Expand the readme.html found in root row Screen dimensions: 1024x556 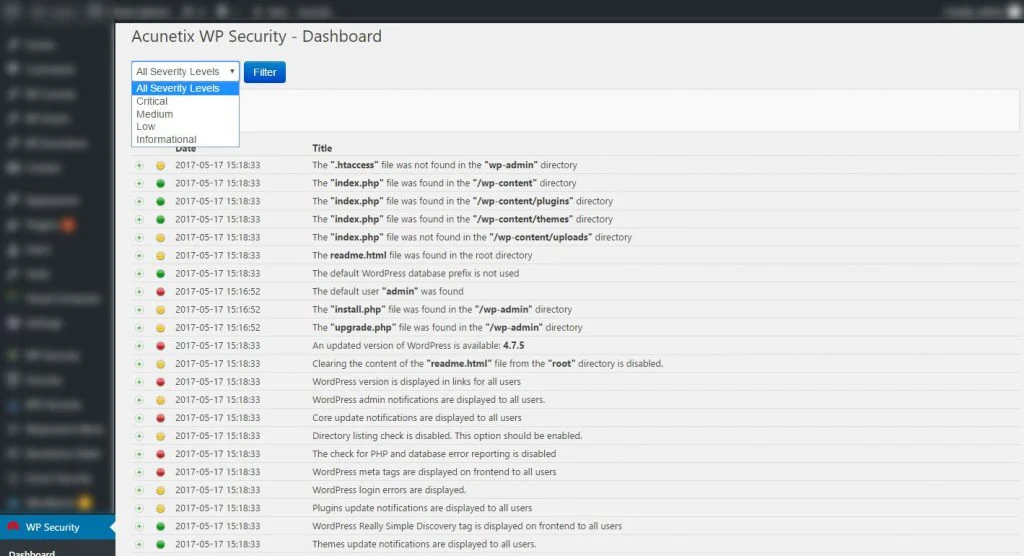pos(139,255)
